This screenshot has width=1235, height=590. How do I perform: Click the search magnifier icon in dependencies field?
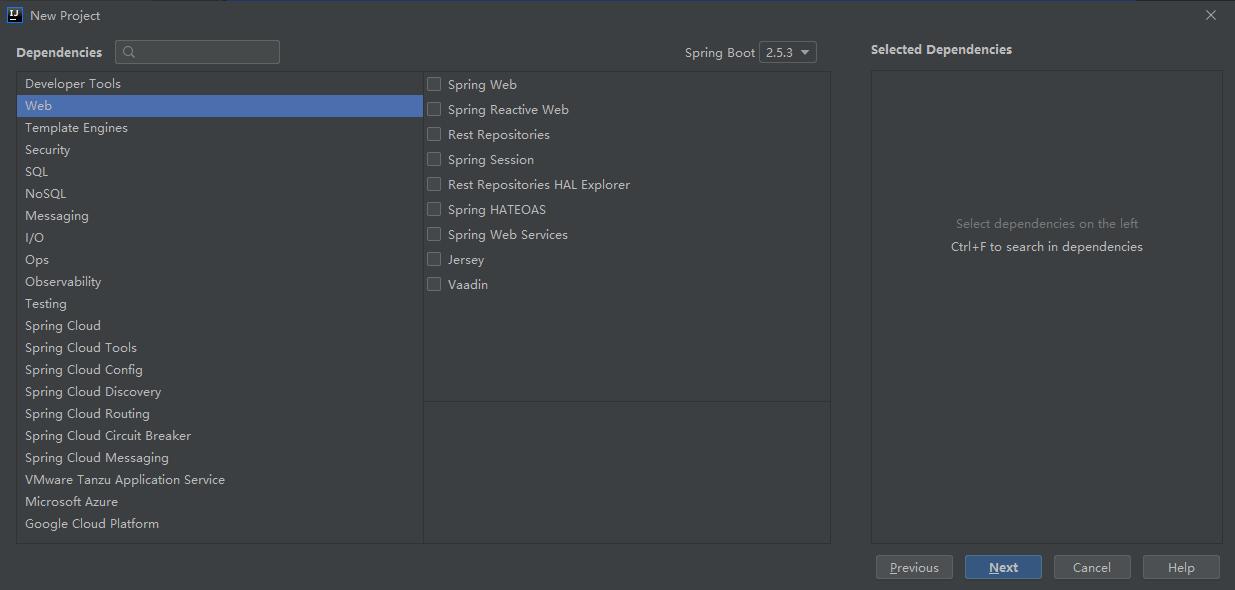pos(129,52)
